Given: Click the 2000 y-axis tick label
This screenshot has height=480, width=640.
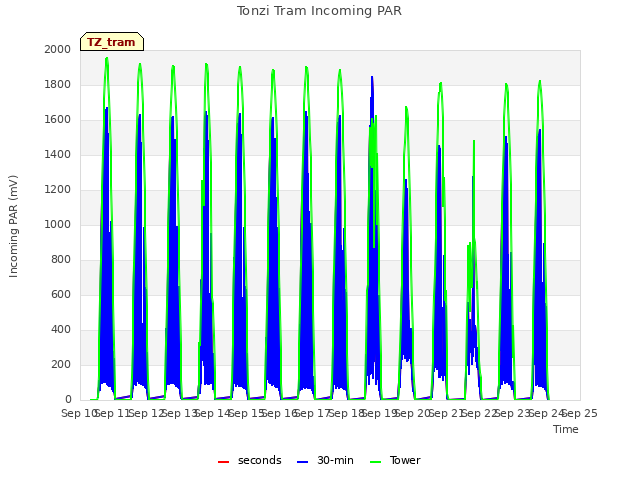Looking at the screenshot, I should pyautogui.click(x=58, y=49).
